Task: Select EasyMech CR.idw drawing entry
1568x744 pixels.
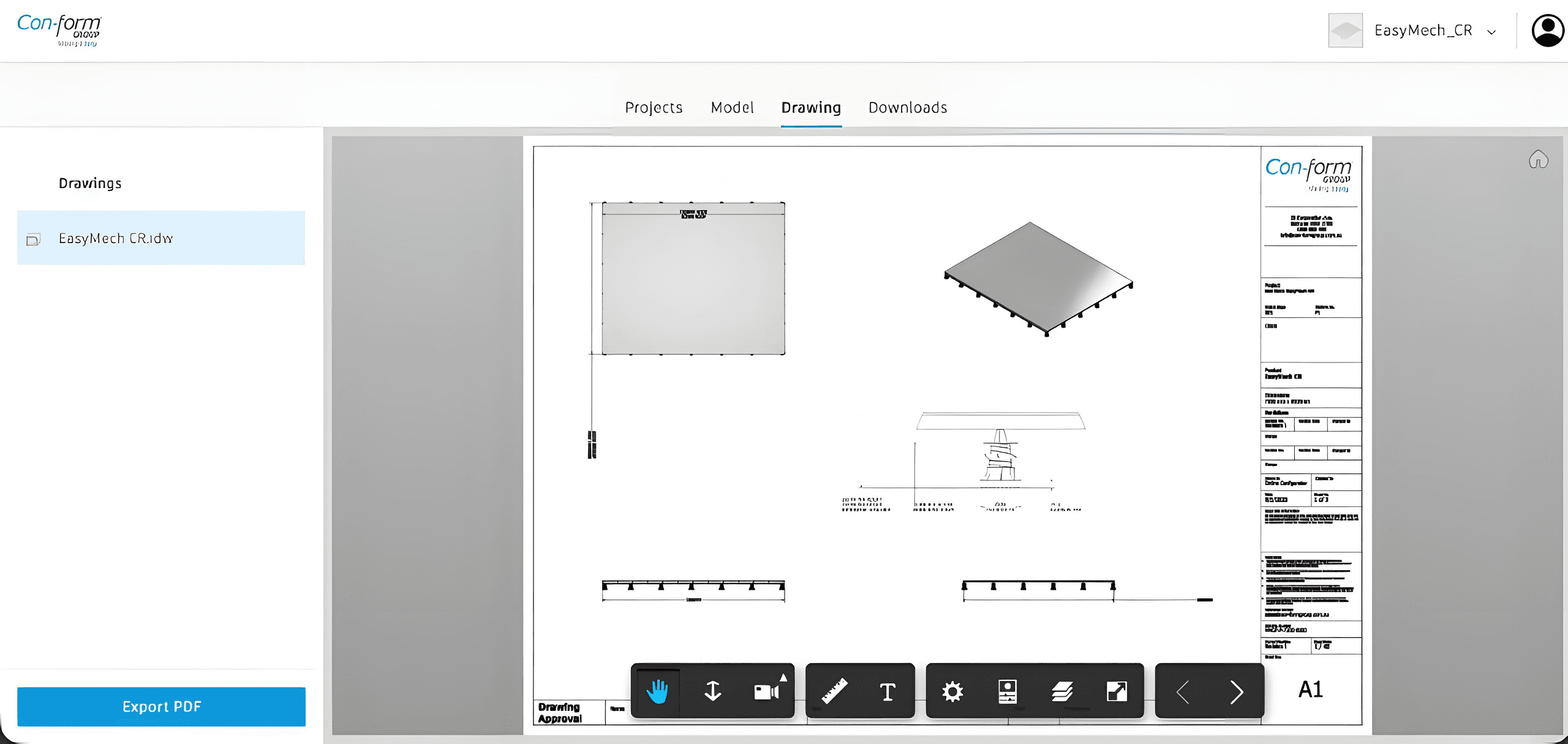Action: (x=161, y=238)
